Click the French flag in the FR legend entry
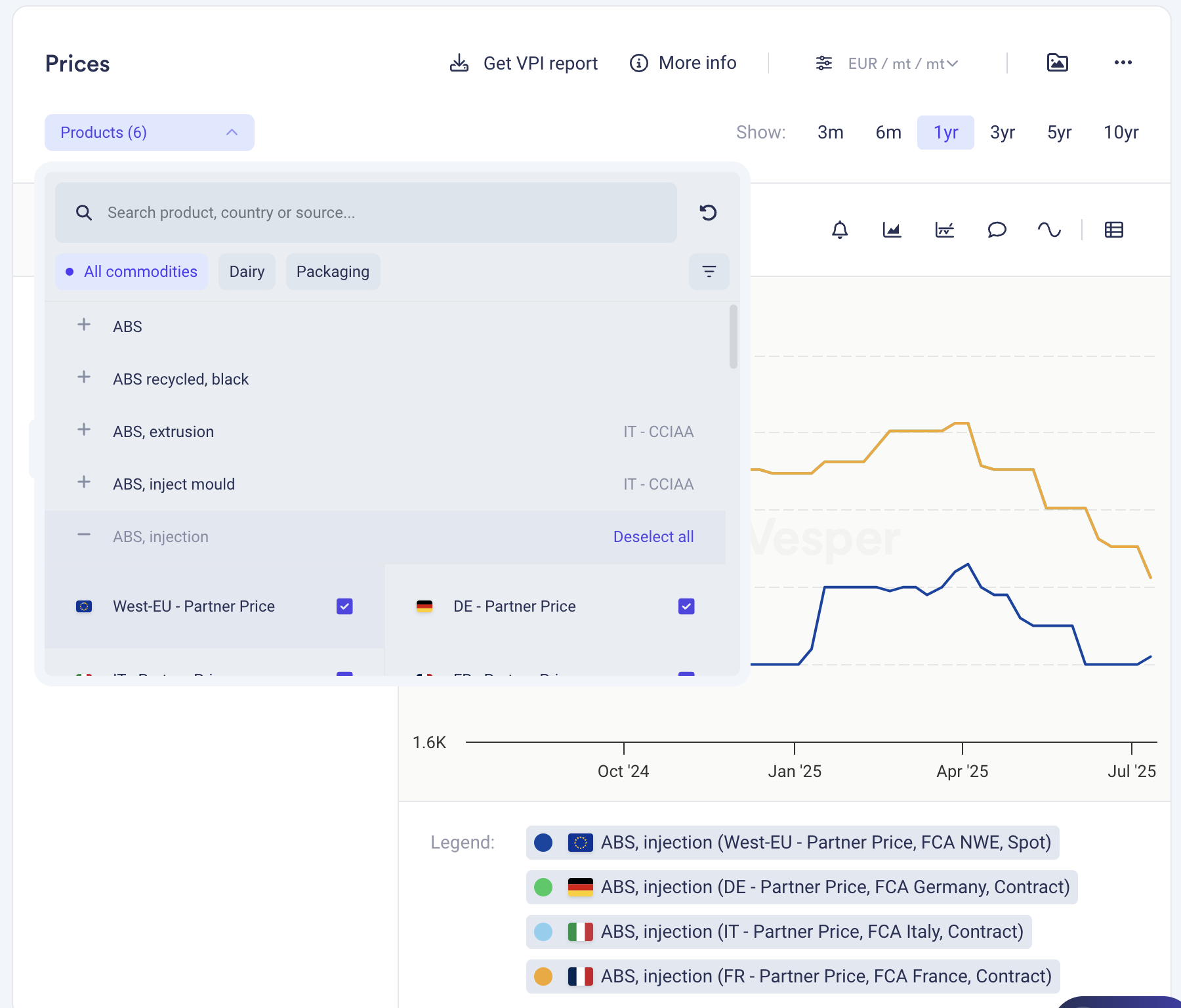This screenshot has width=1181, height=1008. (x=581, y=976)
